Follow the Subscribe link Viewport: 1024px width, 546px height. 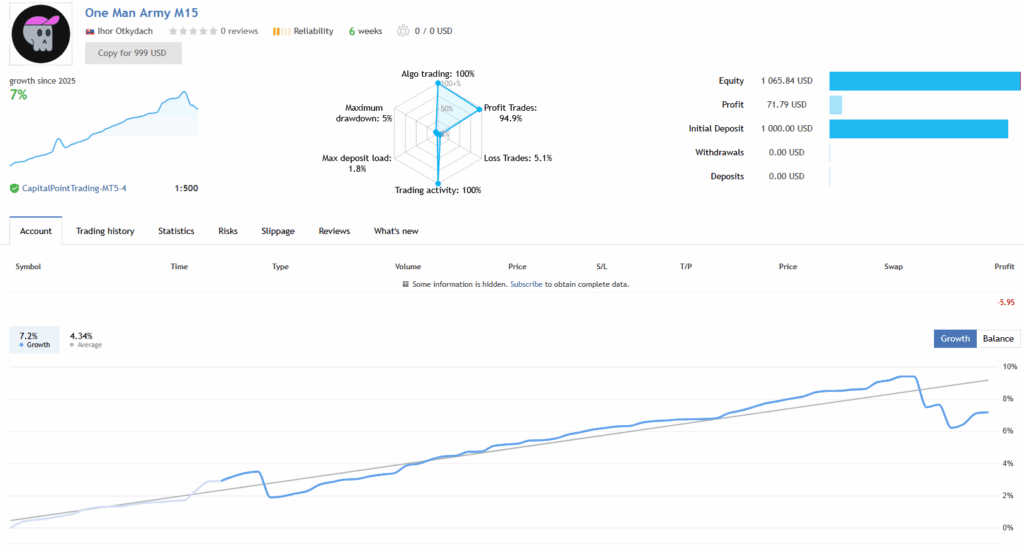point(527,284)
